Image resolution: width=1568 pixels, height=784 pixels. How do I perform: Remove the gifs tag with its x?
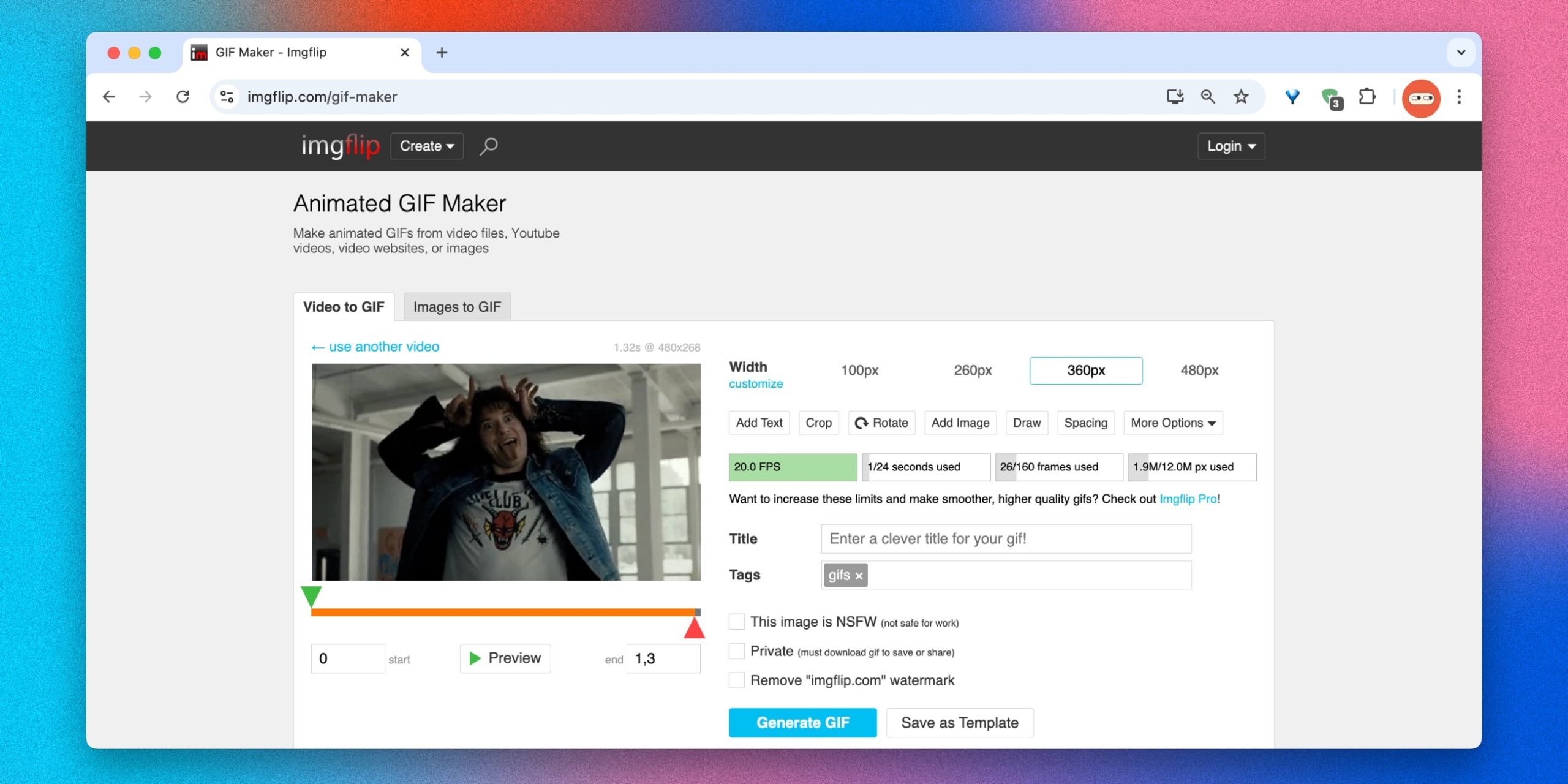[859, 576]
